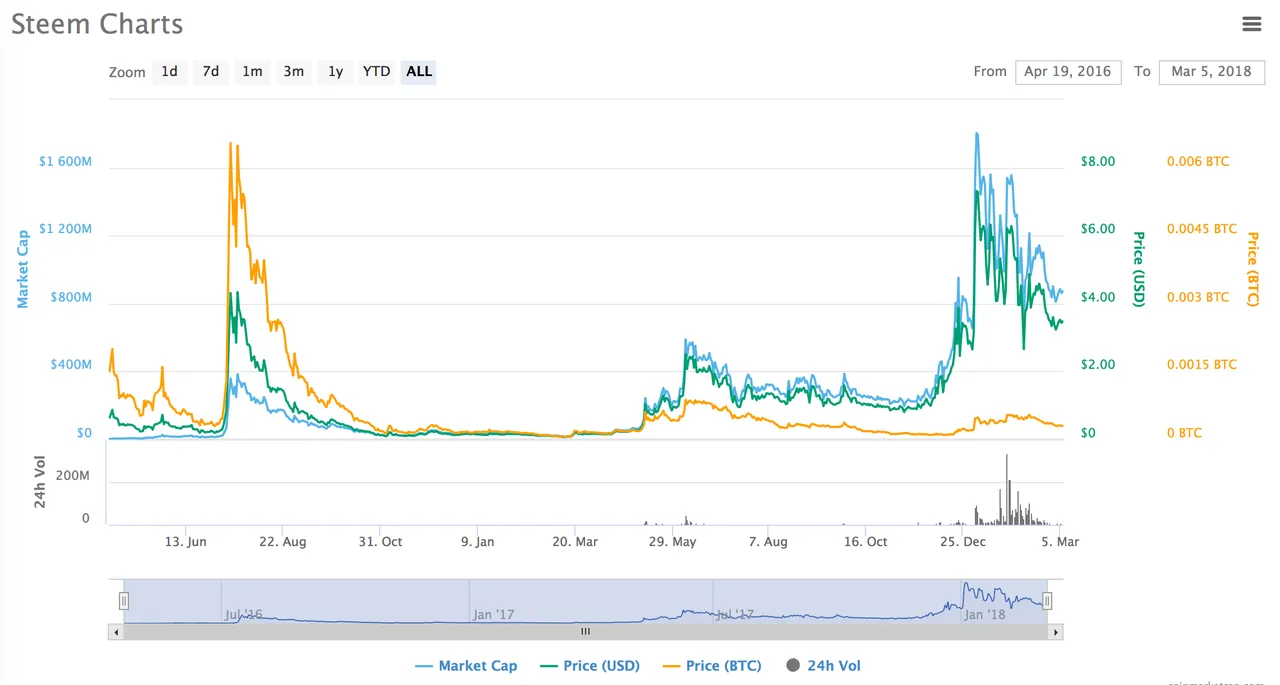The image size is (1280, 685).
Task: Click the 20. Mar date label
Action: pyautogui.click(x=575, y=542)
